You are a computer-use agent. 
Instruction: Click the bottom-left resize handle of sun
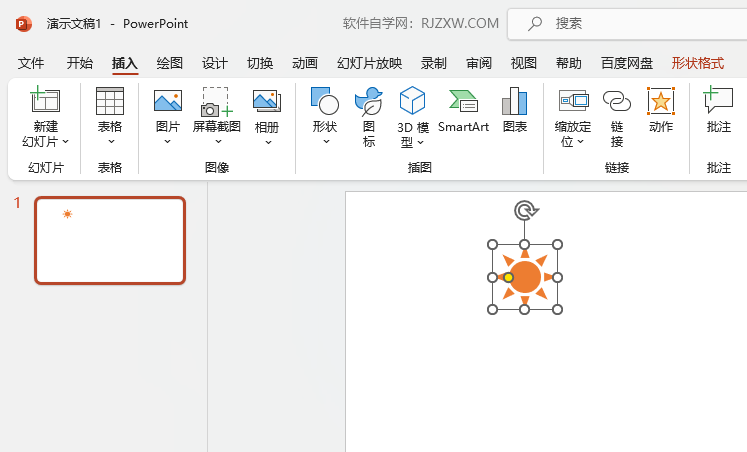pos(492,310)
